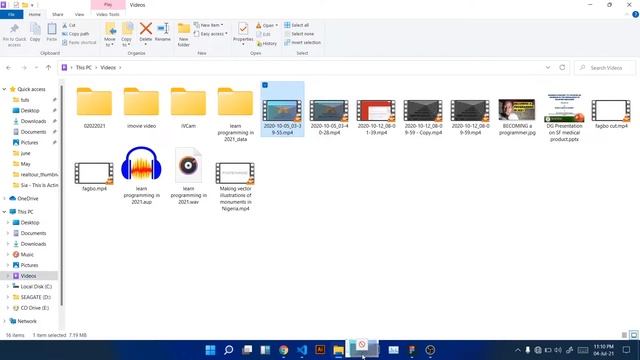Click the Cut command
Viewport: 640px width, 360px height.
(69, 25)
